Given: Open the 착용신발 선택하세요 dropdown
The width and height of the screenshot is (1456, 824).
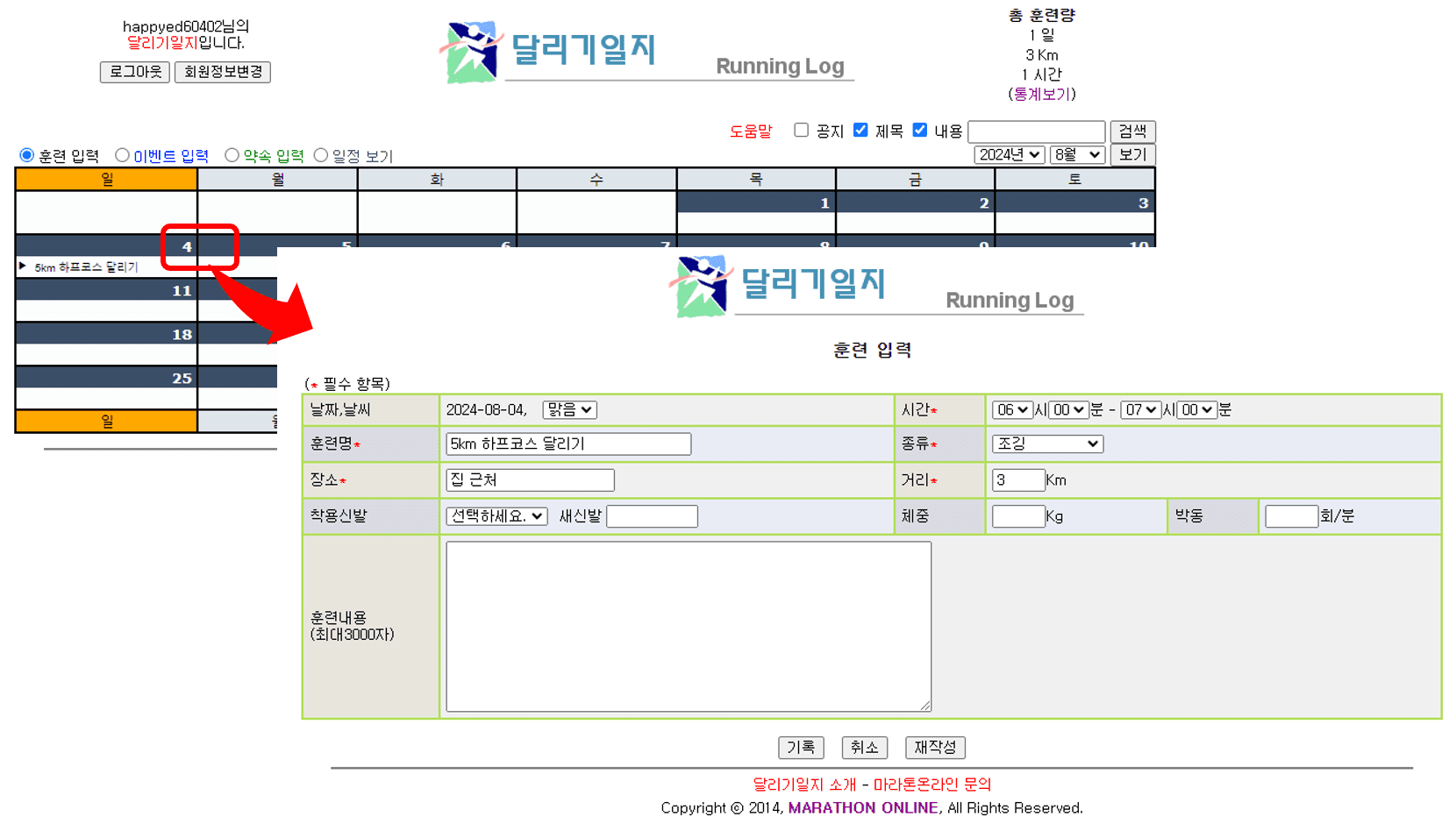Looking at the screenshot, I should coord(496,515).
